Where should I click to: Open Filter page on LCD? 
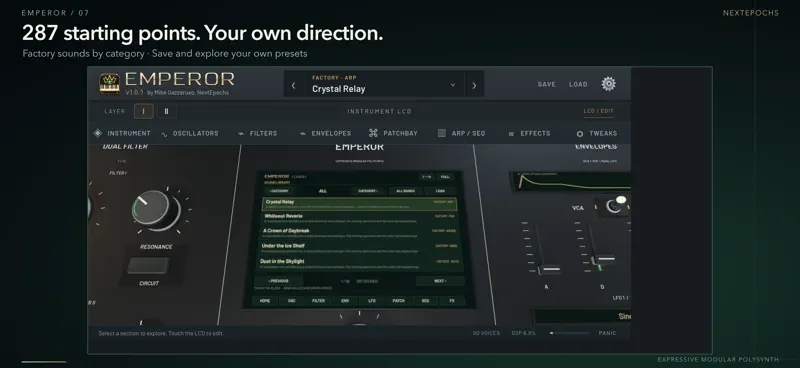318,301
